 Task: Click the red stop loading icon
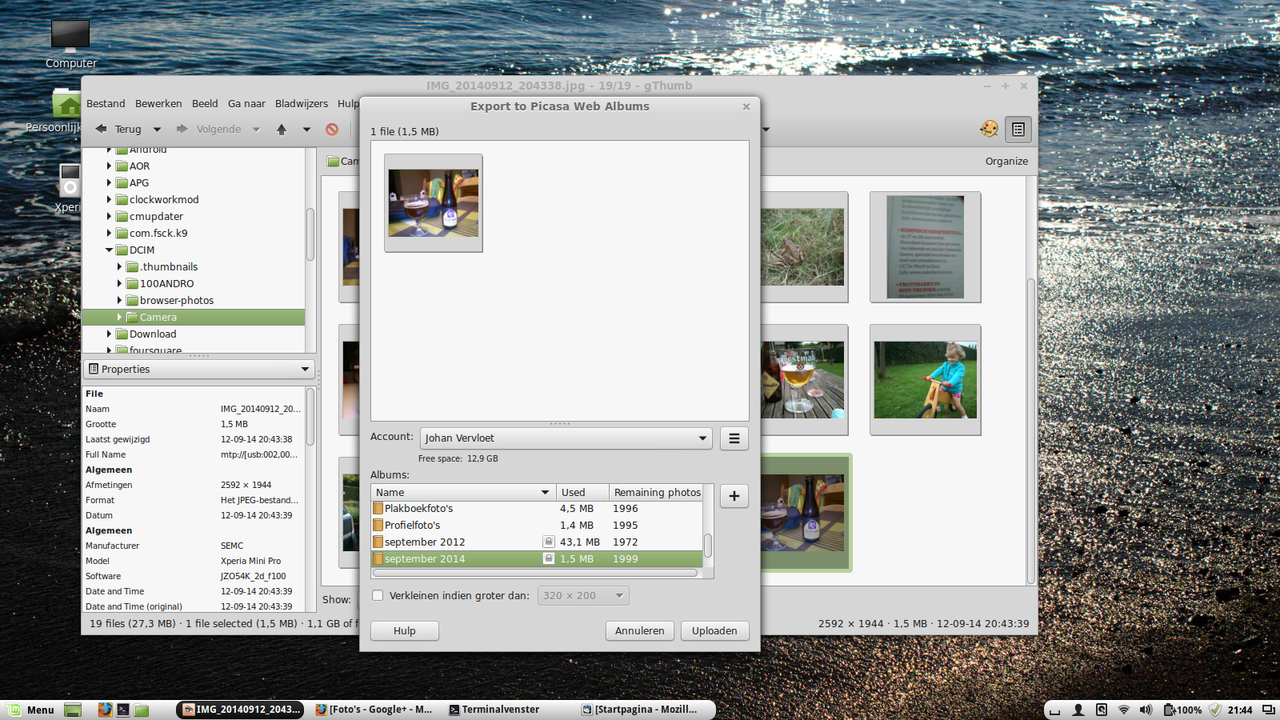(x=332, y=129)
